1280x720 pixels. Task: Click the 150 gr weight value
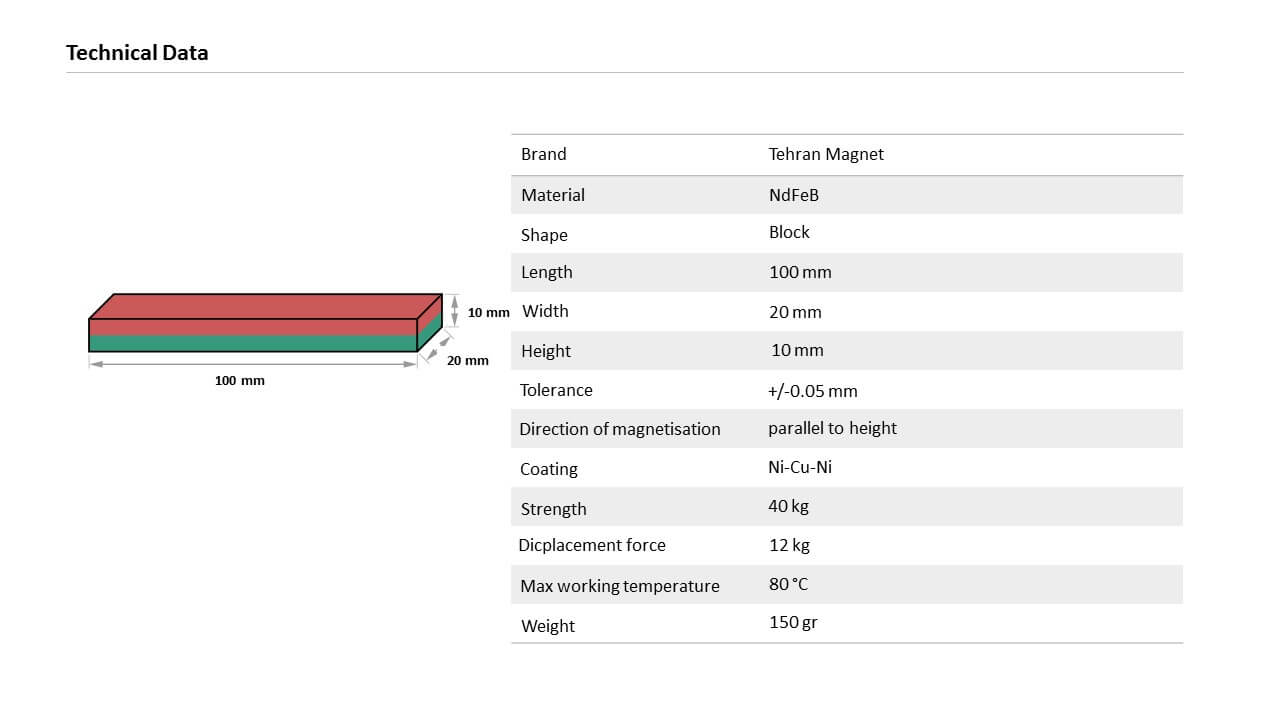[793, 622]
